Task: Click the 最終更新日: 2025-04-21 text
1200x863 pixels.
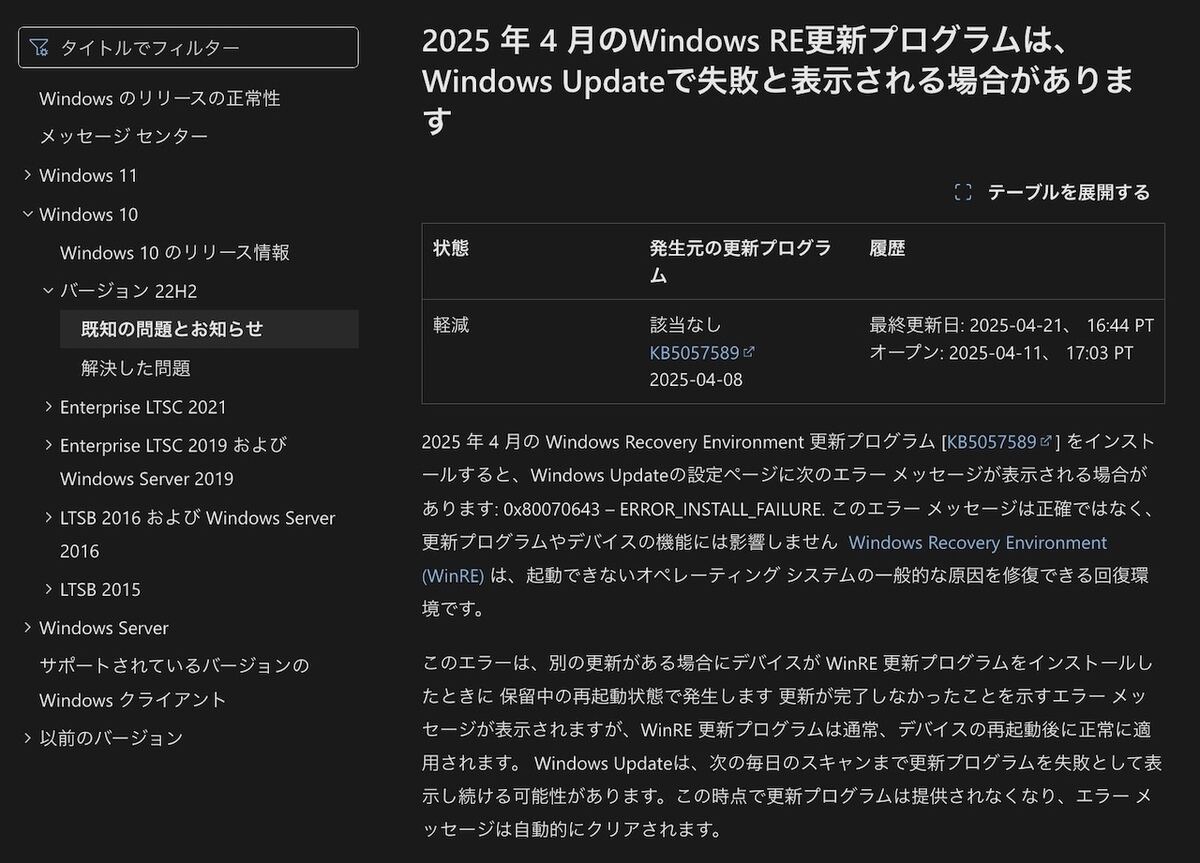Action: (1012, 325)
